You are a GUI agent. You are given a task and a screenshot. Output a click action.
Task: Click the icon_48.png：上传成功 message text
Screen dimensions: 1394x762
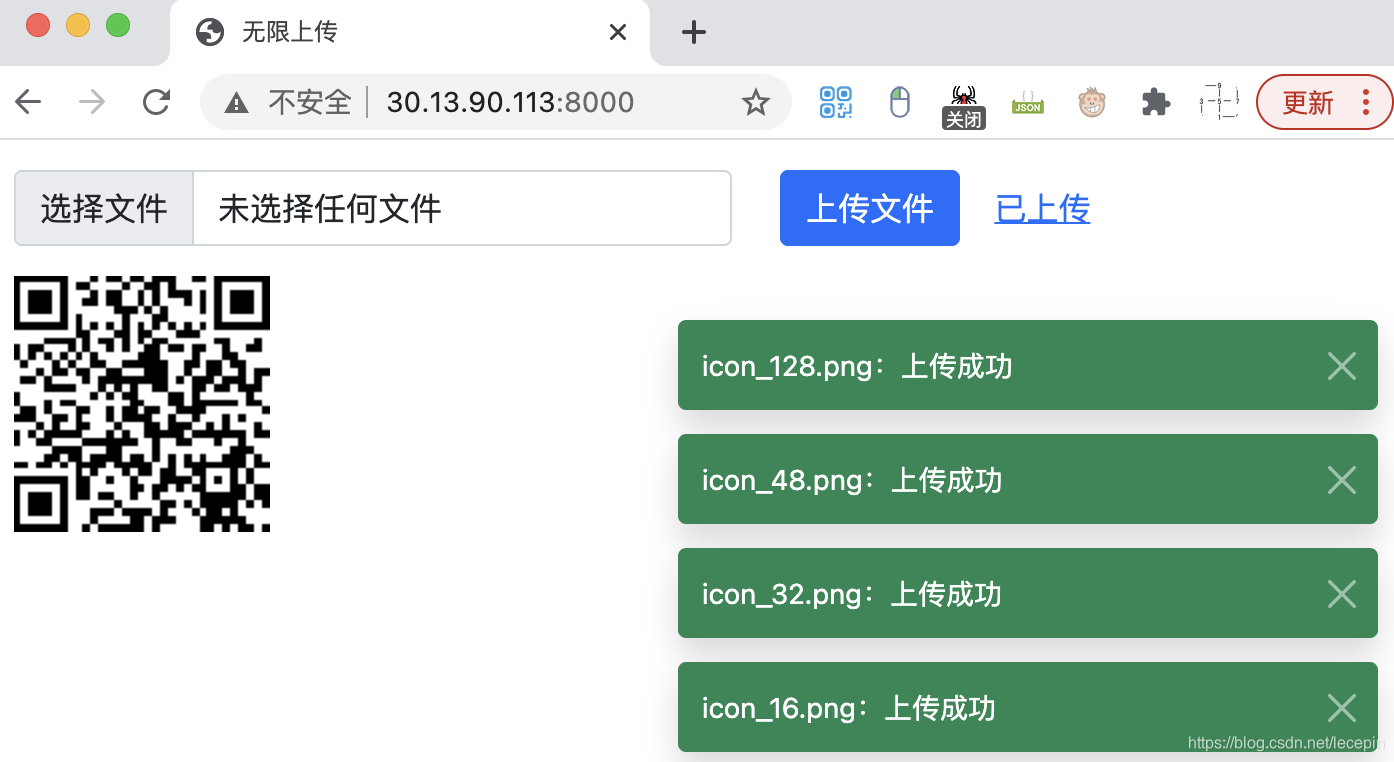coord(852,480)
